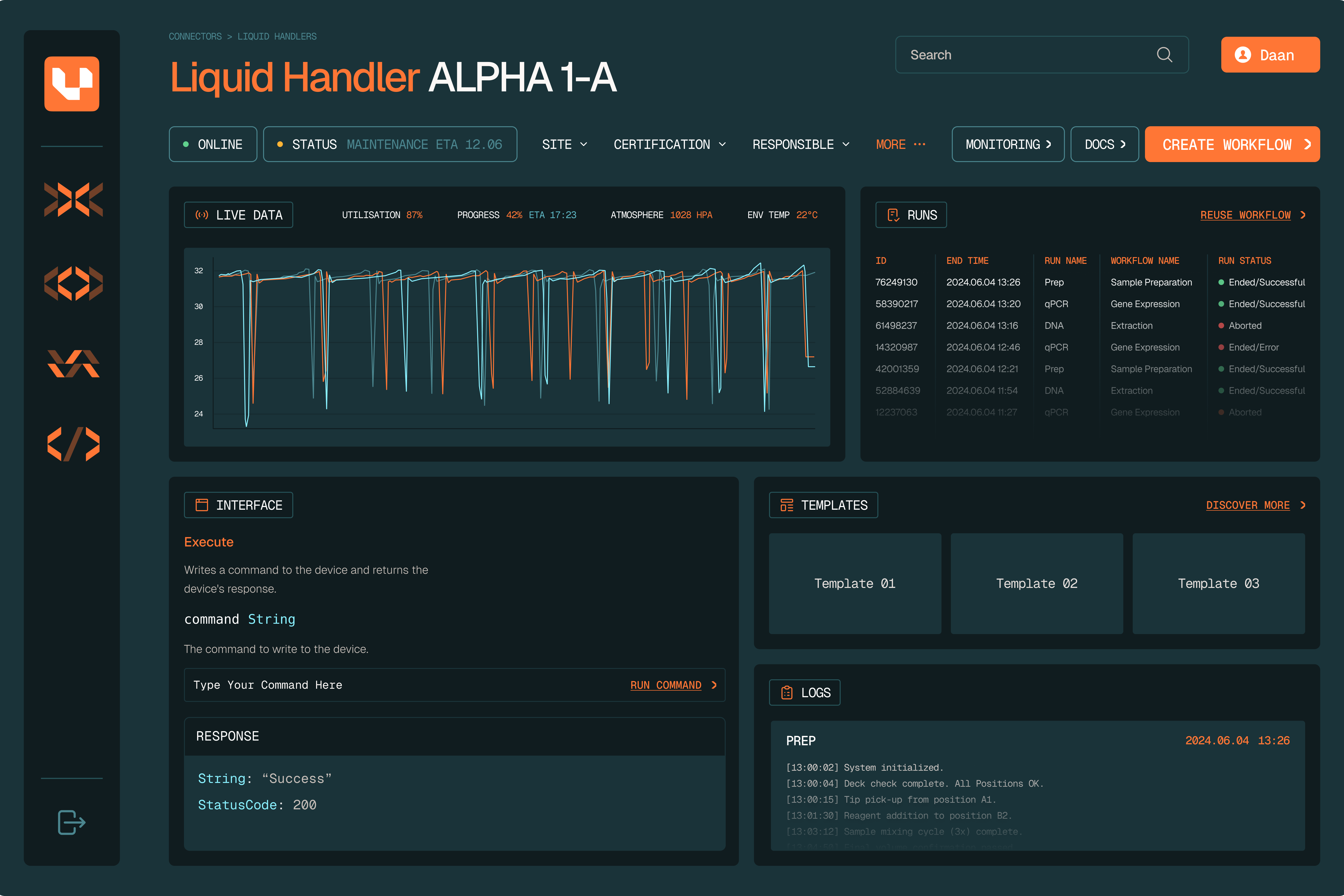1344x896 pixels.
Task: Open the inward arrows connectors sidebar icon
Action: pos(73,200)
